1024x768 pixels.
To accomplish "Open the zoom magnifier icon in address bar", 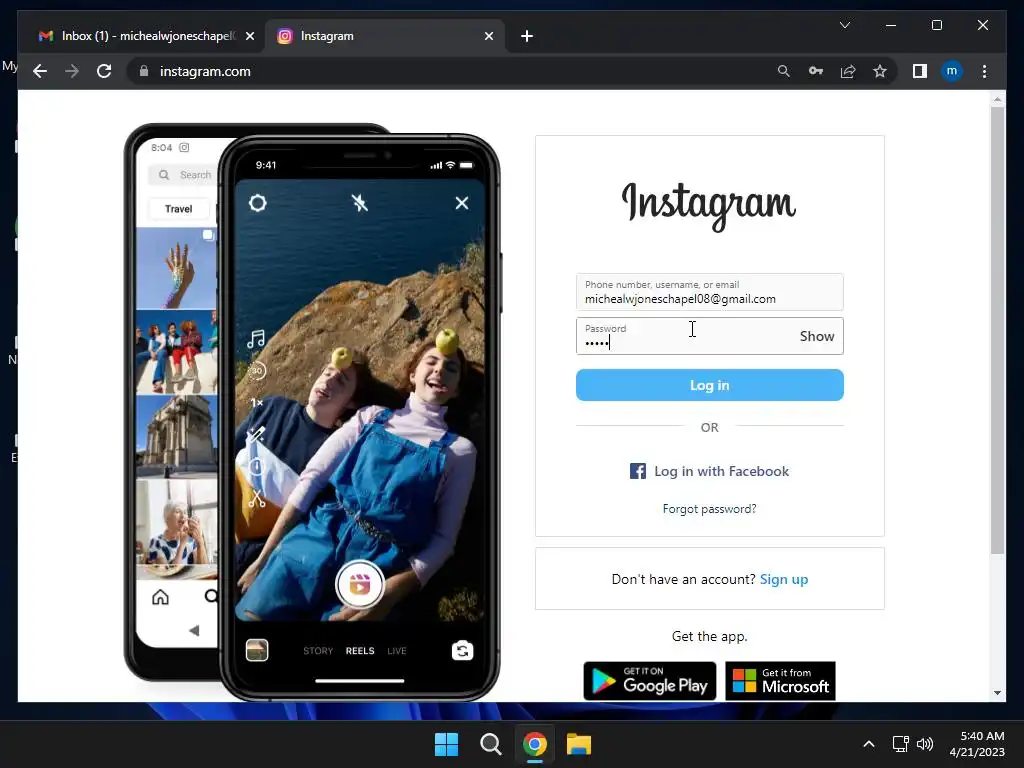I will [x=784, y=71].
